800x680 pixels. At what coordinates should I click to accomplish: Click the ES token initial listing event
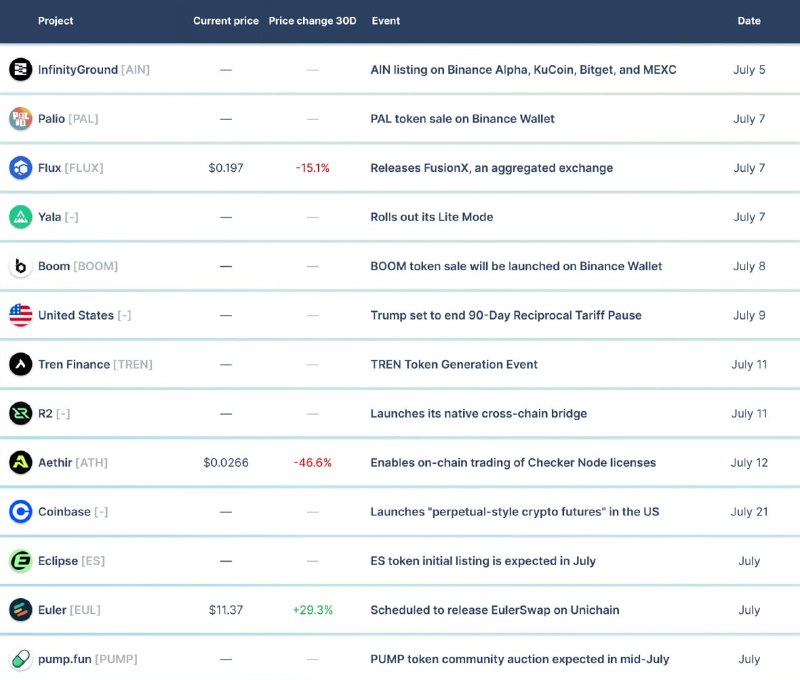(483, 561)
